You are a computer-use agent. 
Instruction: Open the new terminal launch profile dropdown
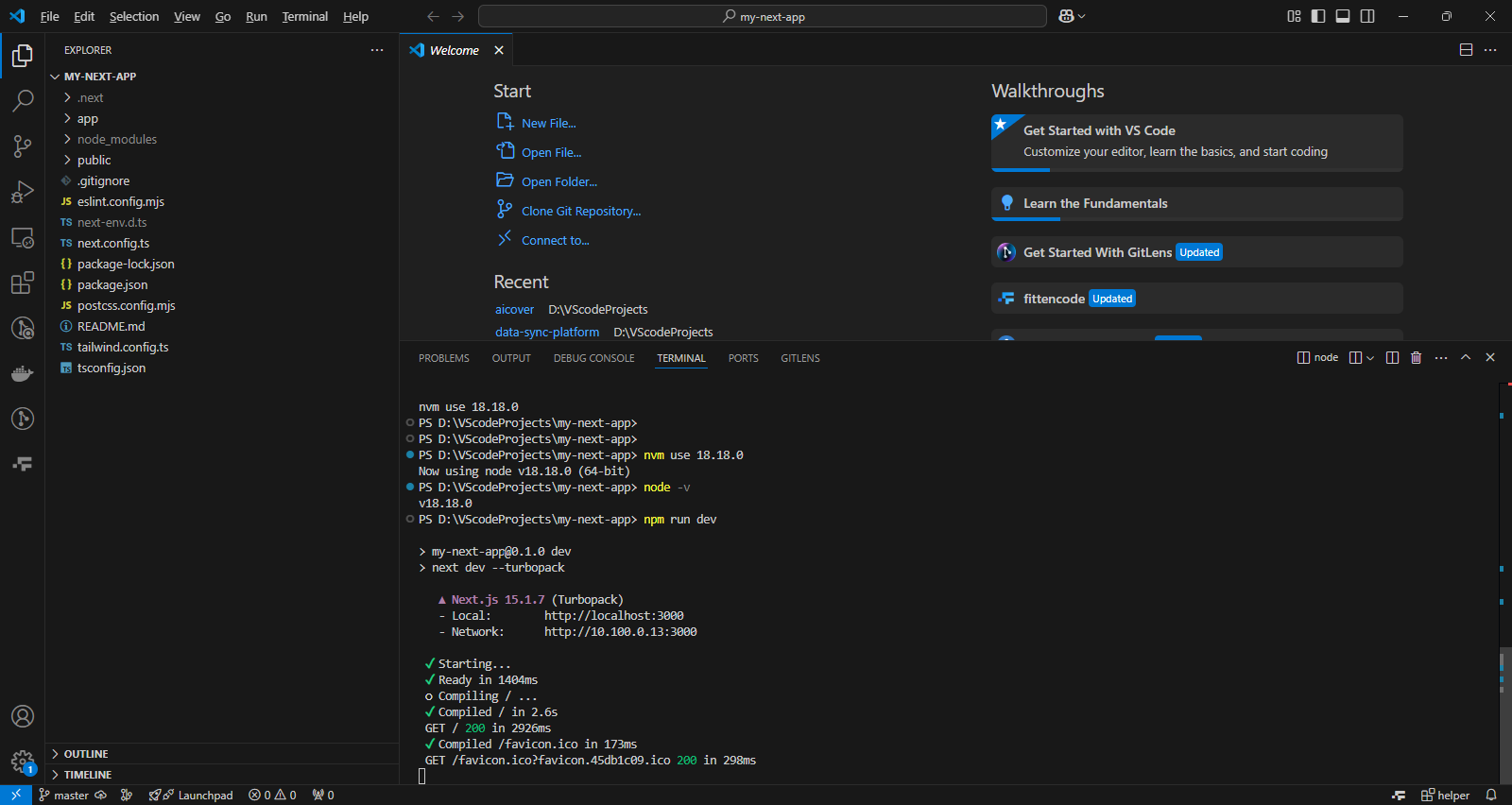point(1370,358)
